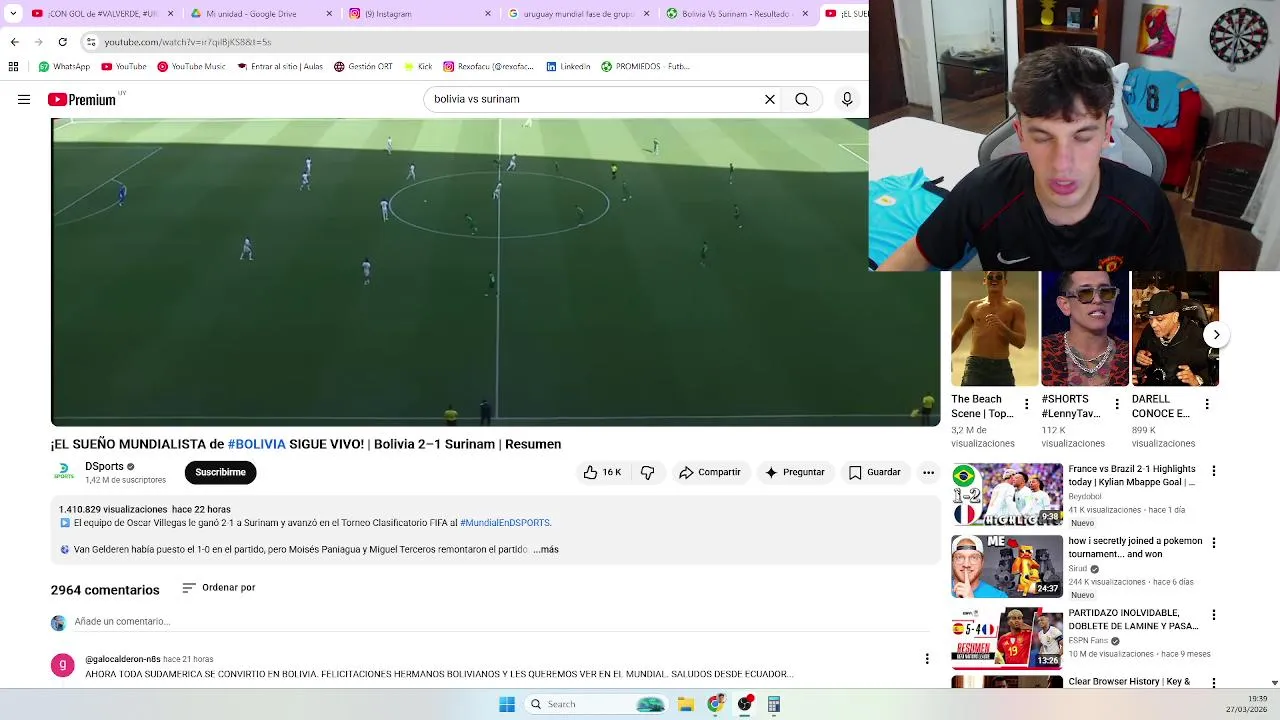
Task: Open the WhatsApp bookmark
Action: [64, 66]
